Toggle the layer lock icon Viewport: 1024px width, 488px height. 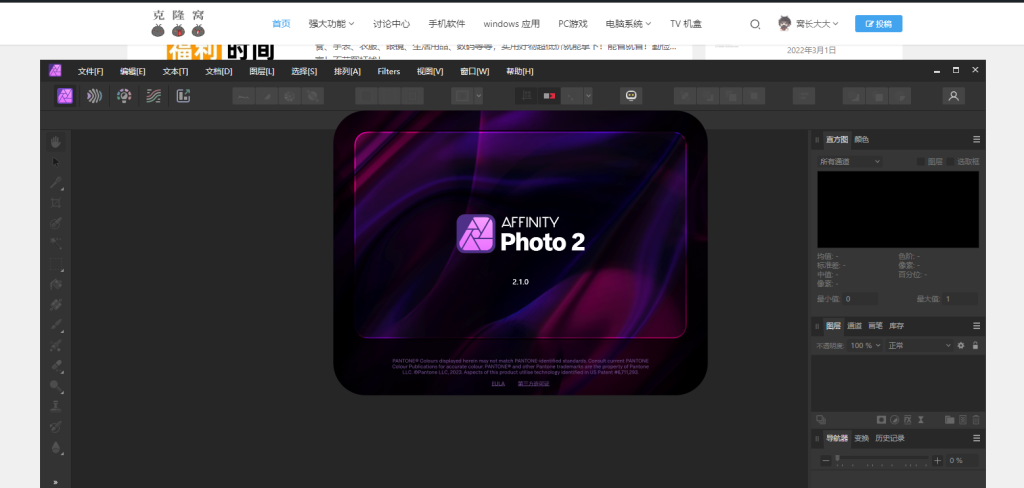pos(975,345)
